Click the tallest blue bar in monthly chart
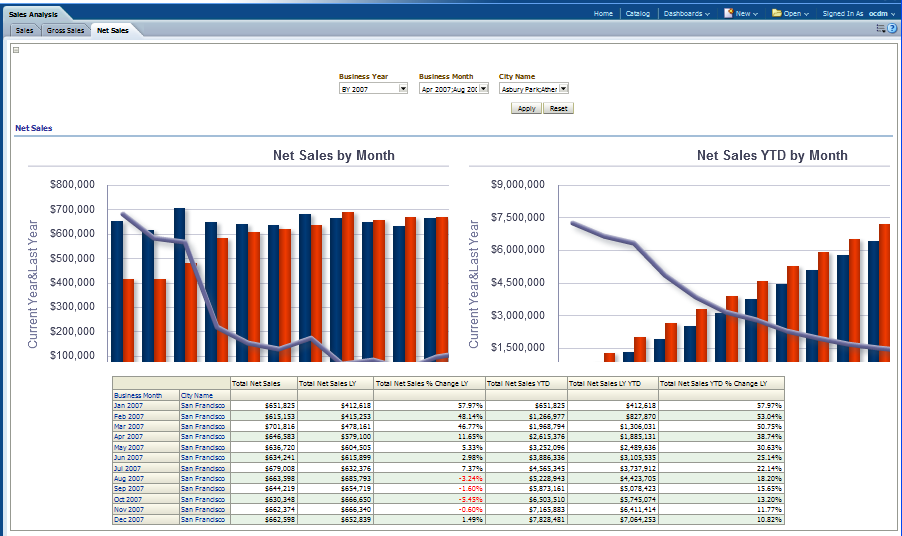The width and height of the screenshot is (902, 536). tap(179, 285)
